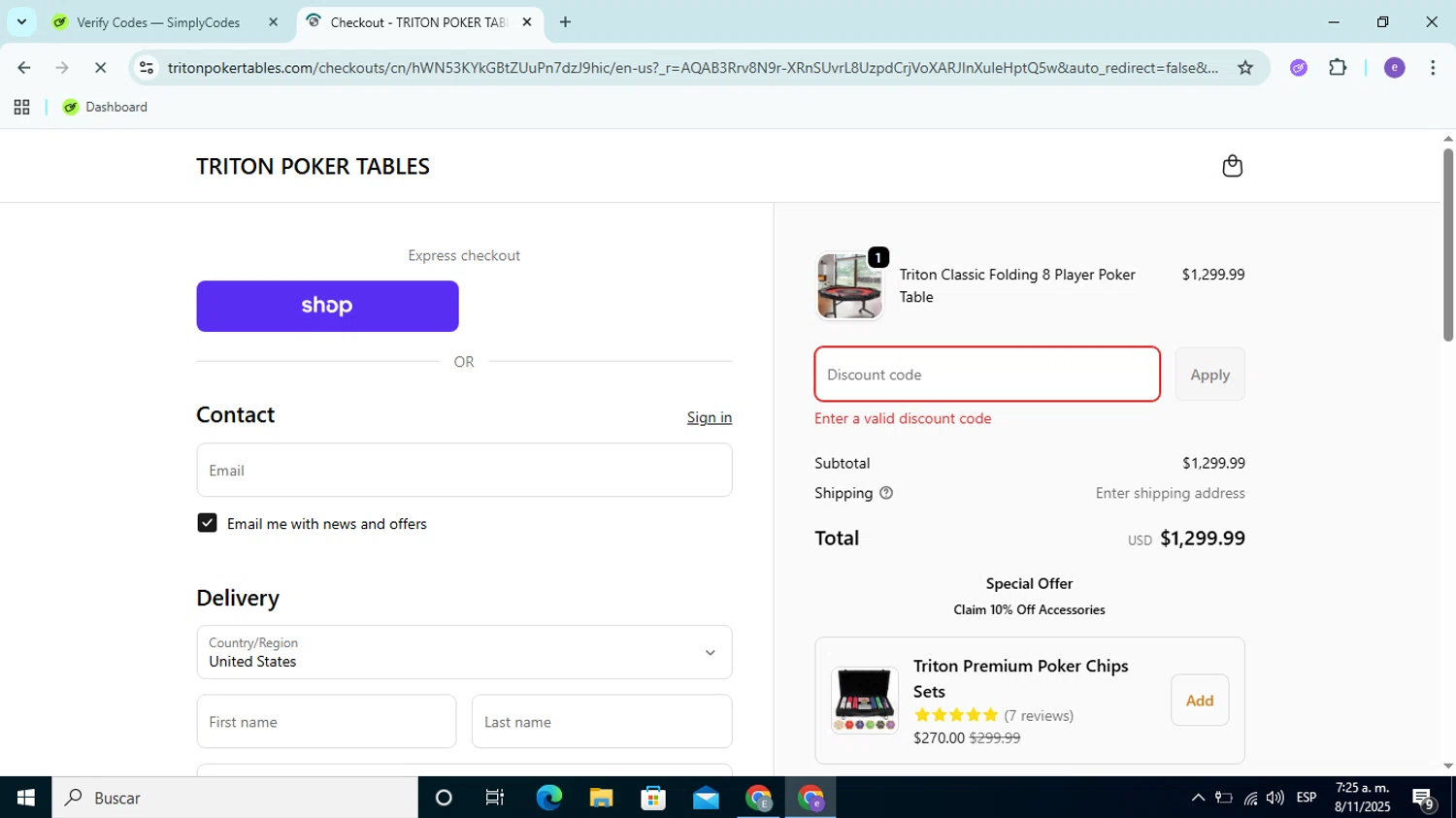Image resolution: width=1456 pixels, height=818 pixels.
Task: Open Task View in taskbar
Action: pyautogui.click(x=495, y=798)
